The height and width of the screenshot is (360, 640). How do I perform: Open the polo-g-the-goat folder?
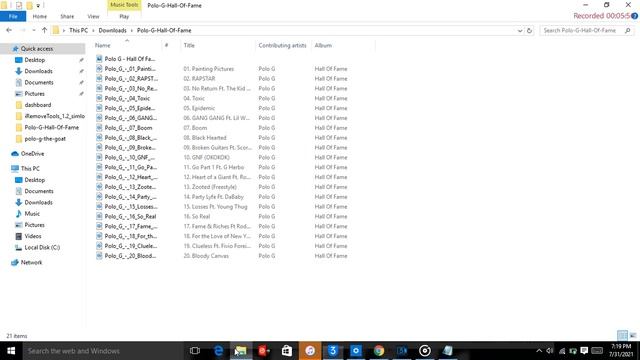click(x=45, y=139)
